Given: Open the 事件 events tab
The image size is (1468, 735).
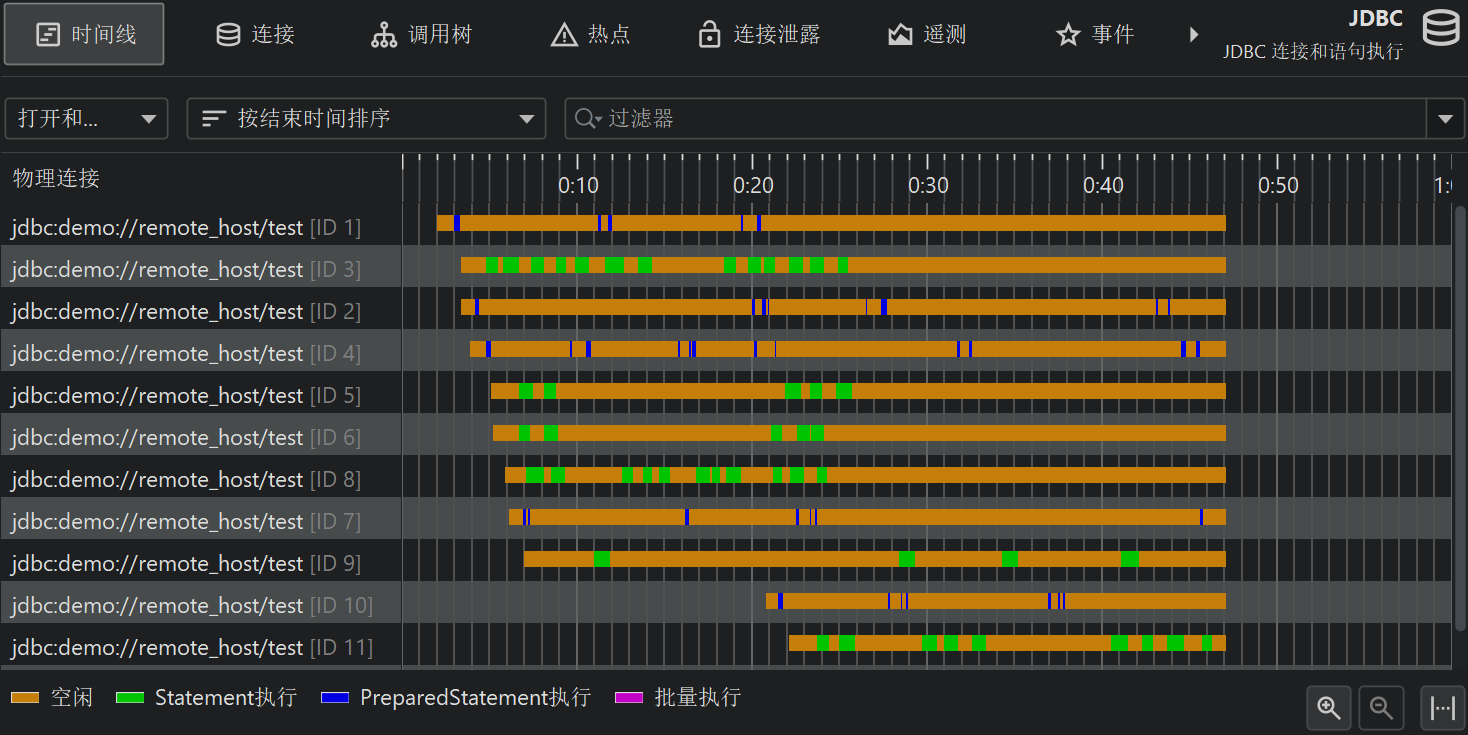Looking at the screenshot, I should click(1095, 35).
